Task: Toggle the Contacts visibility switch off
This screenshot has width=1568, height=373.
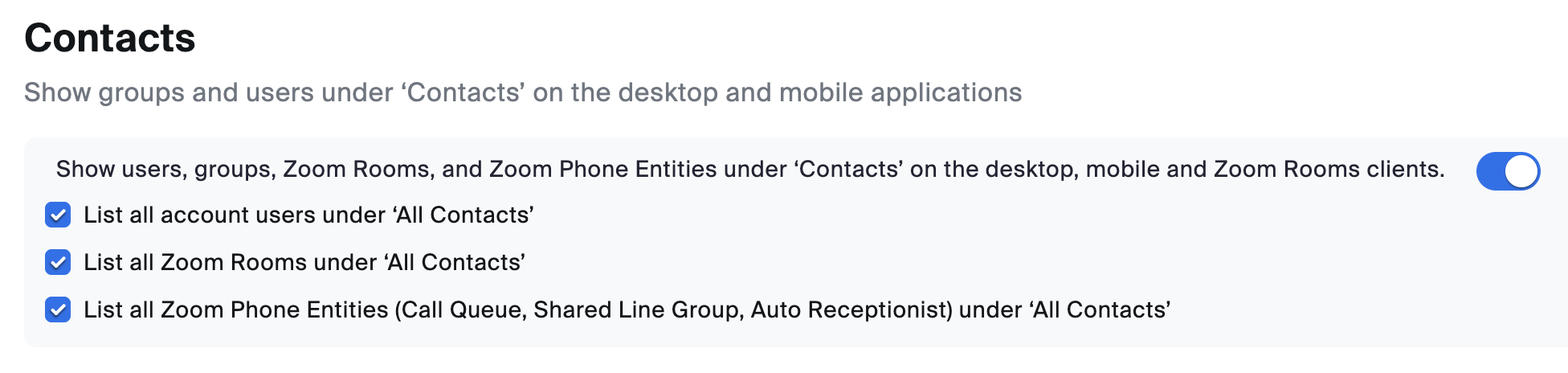Action: 1507,171
